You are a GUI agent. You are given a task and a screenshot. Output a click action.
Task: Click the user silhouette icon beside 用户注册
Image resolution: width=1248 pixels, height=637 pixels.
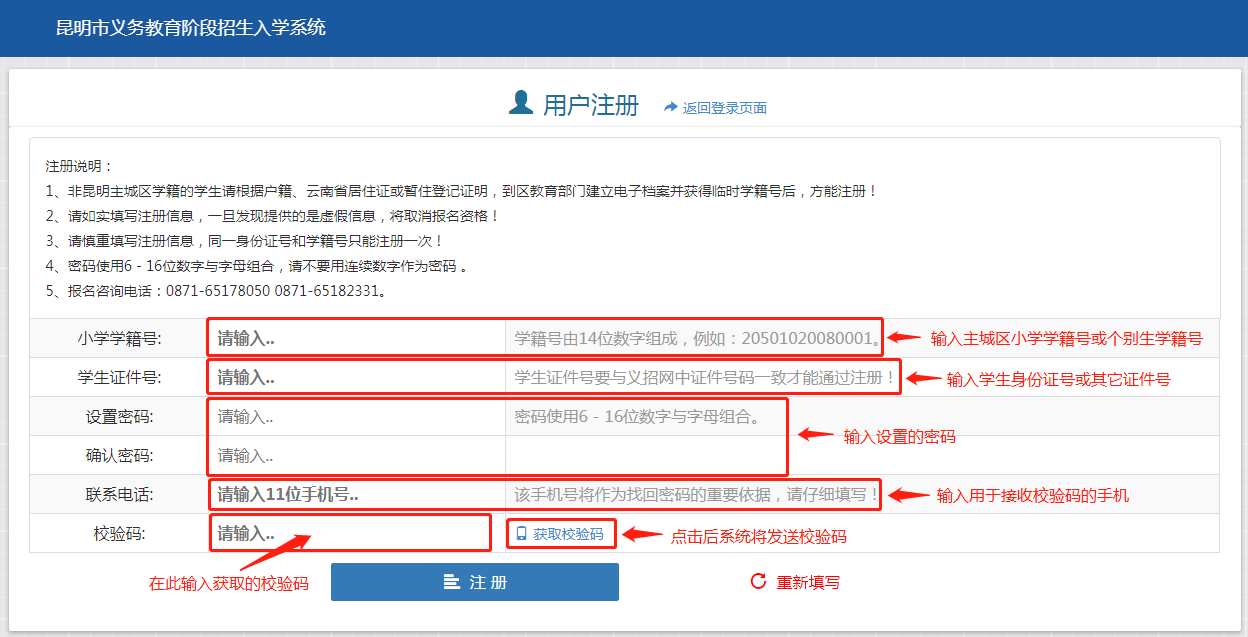tap(521, 103)
